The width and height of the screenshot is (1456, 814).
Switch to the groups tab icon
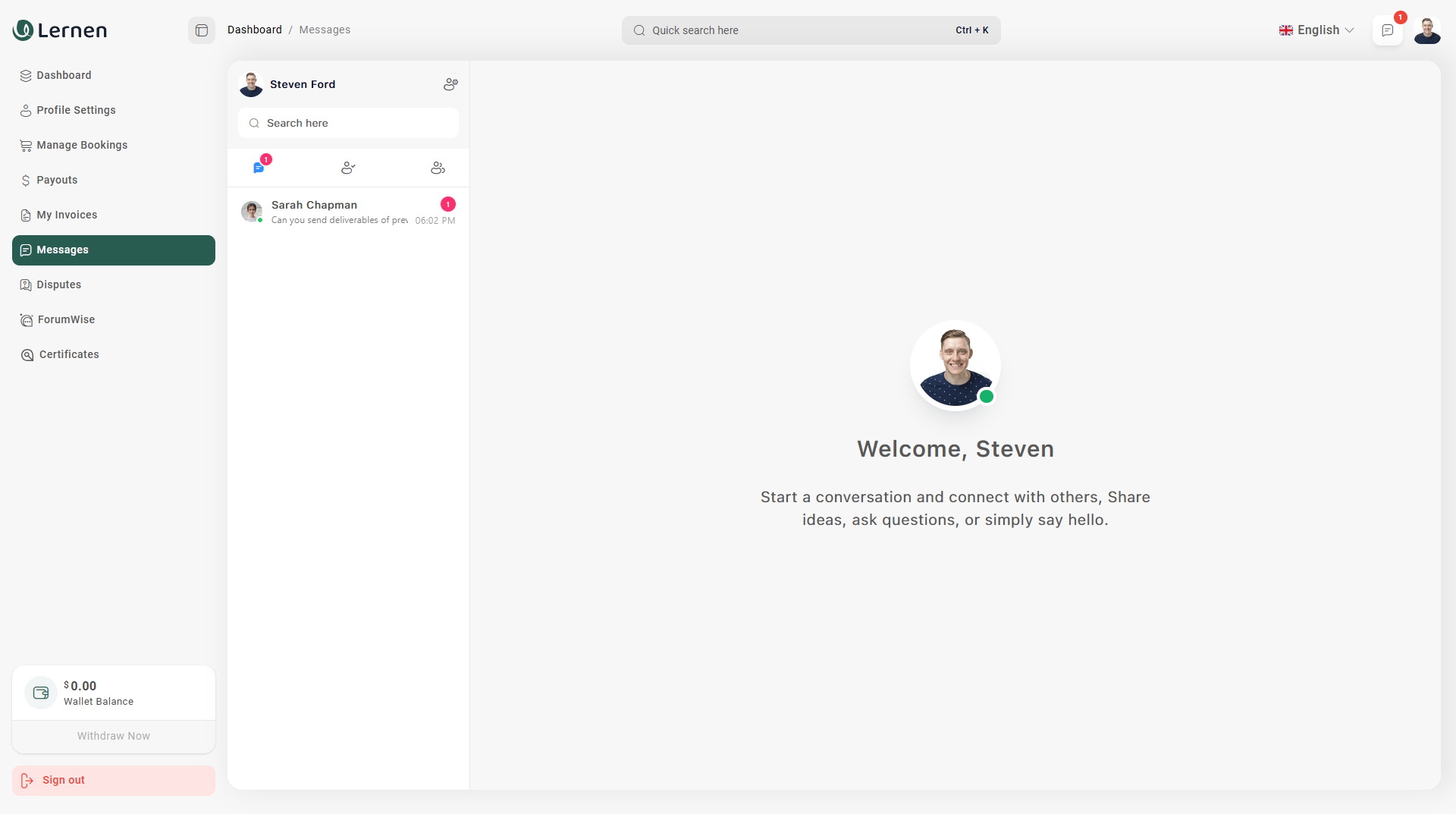click(438, 168)
